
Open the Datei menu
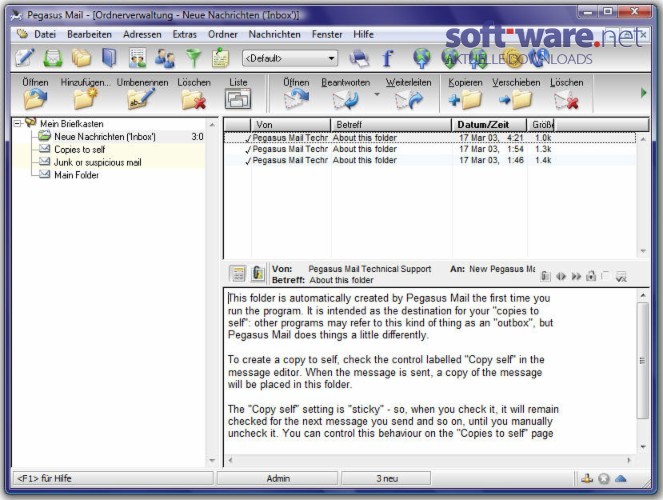[45, 34]
